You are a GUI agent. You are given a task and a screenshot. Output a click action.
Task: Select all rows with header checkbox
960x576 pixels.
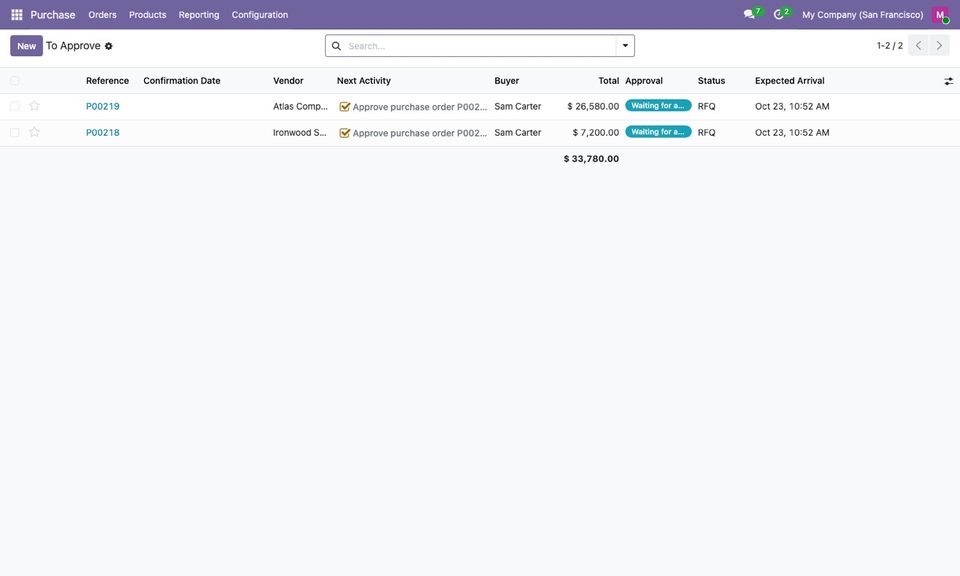[x=15, y=81]
